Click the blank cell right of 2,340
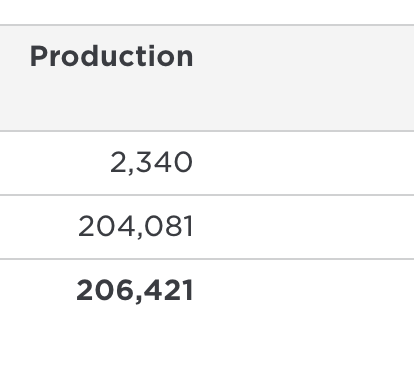This screenshot has width=414, height=370. (303, 163)
